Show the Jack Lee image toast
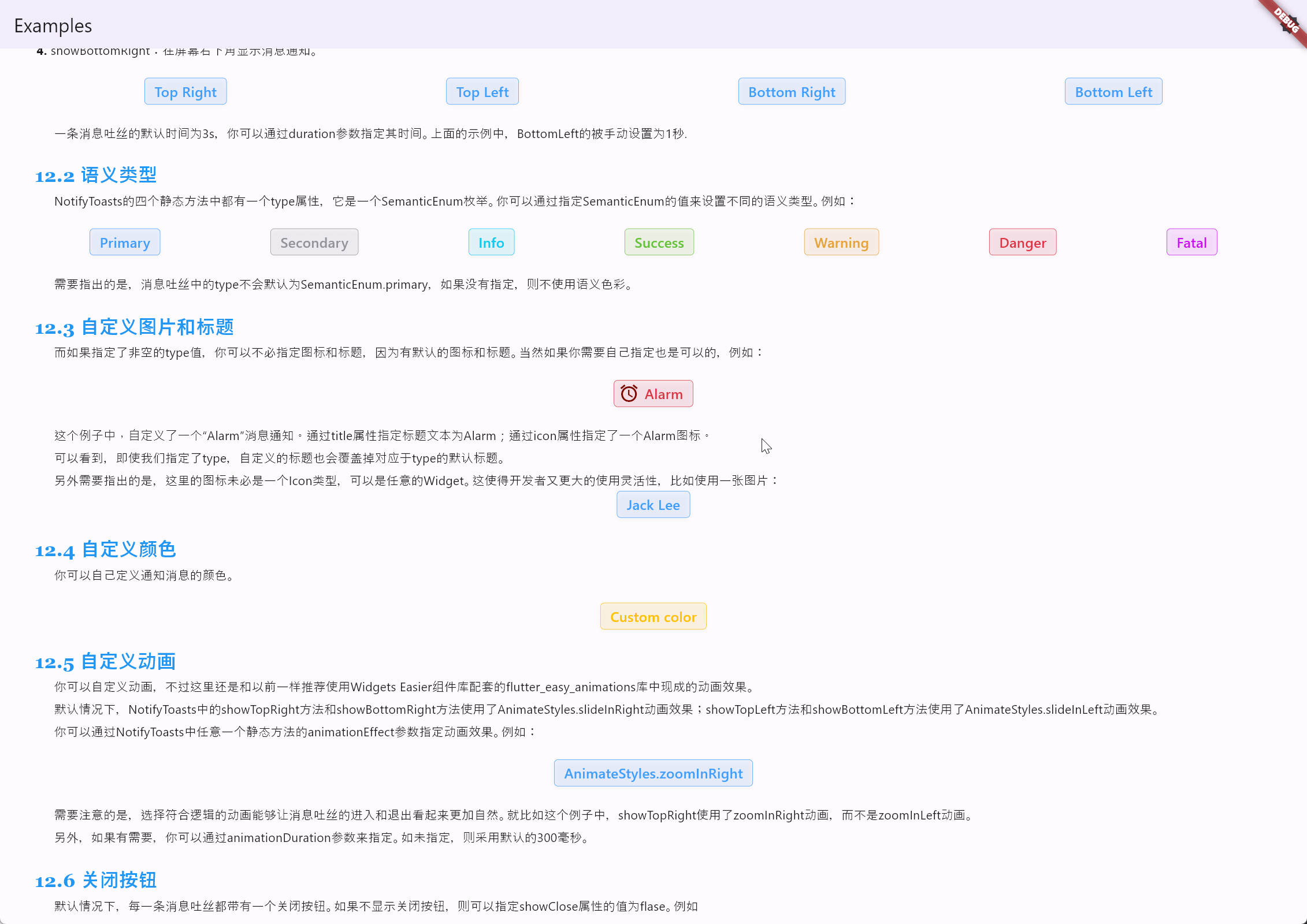 click(x=653, y=504)
